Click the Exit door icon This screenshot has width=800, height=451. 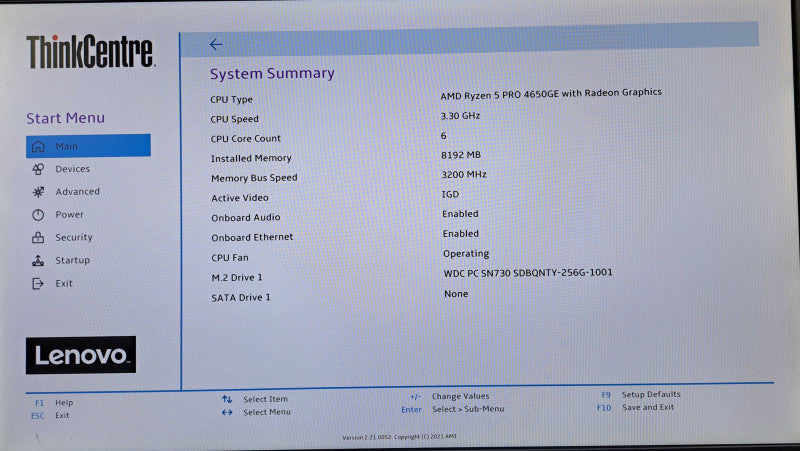(38, 283)
